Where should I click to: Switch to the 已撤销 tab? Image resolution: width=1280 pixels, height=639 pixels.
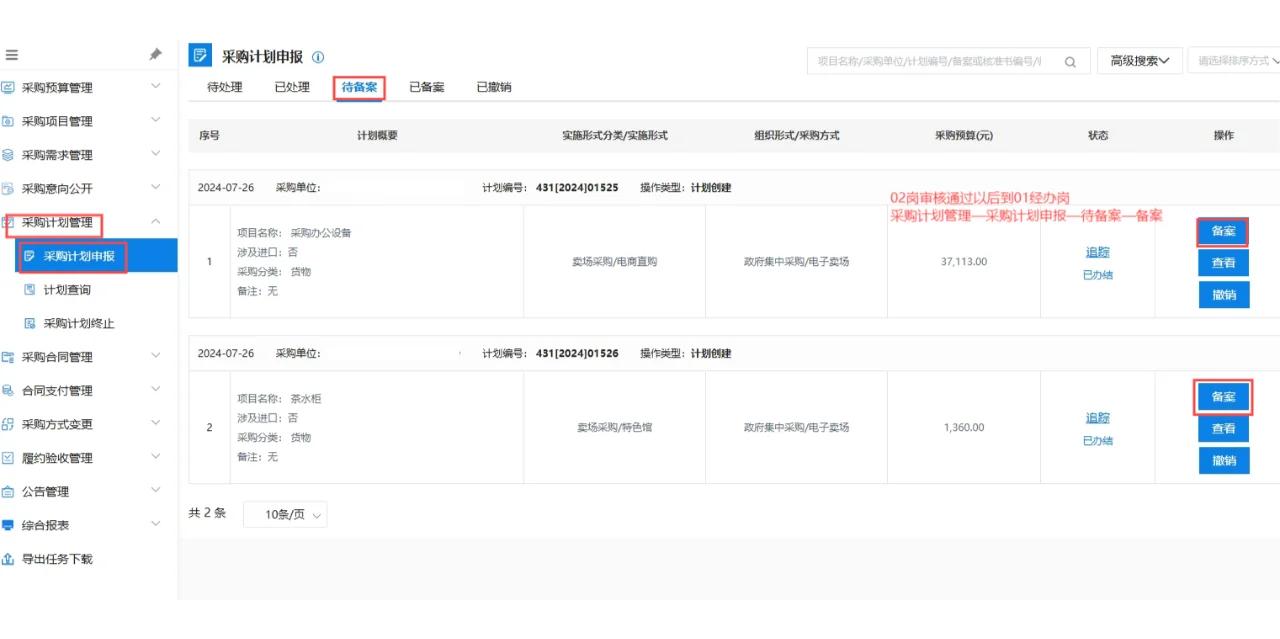493,87
